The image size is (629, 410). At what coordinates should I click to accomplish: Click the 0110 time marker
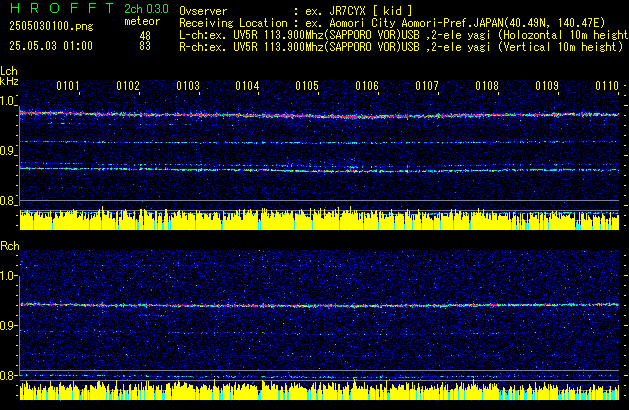pyautogui.click(x=607, y=86)
